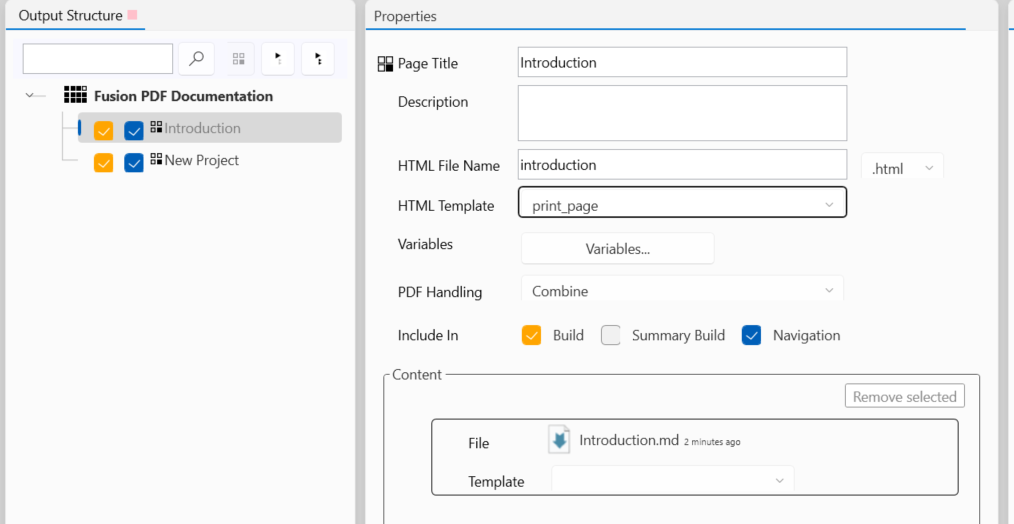Click into the Description text field
The image size is (1014, 524).
tap(682, 112)
